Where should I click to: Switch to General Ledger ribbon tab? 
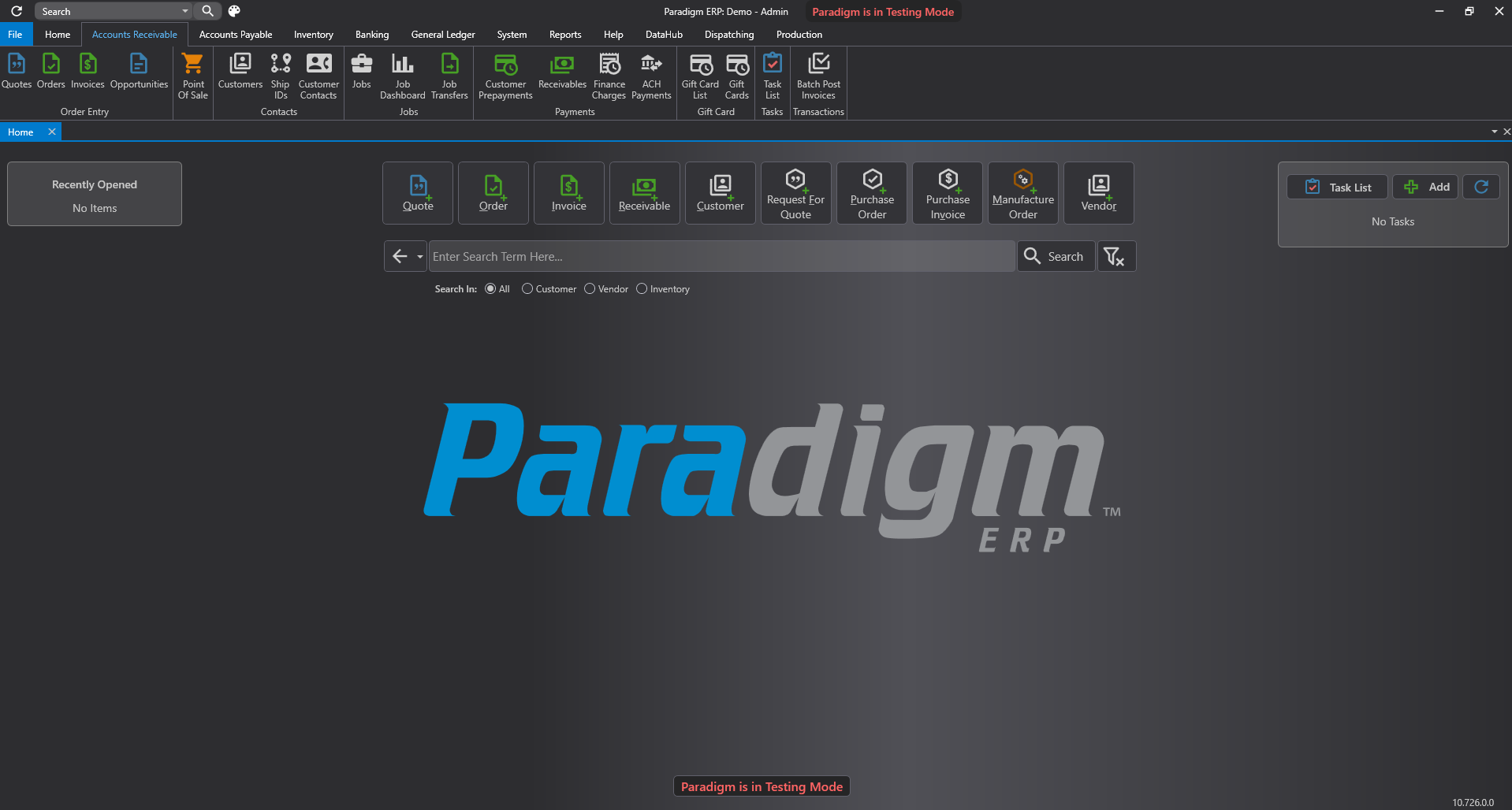(x=443, y=35)
